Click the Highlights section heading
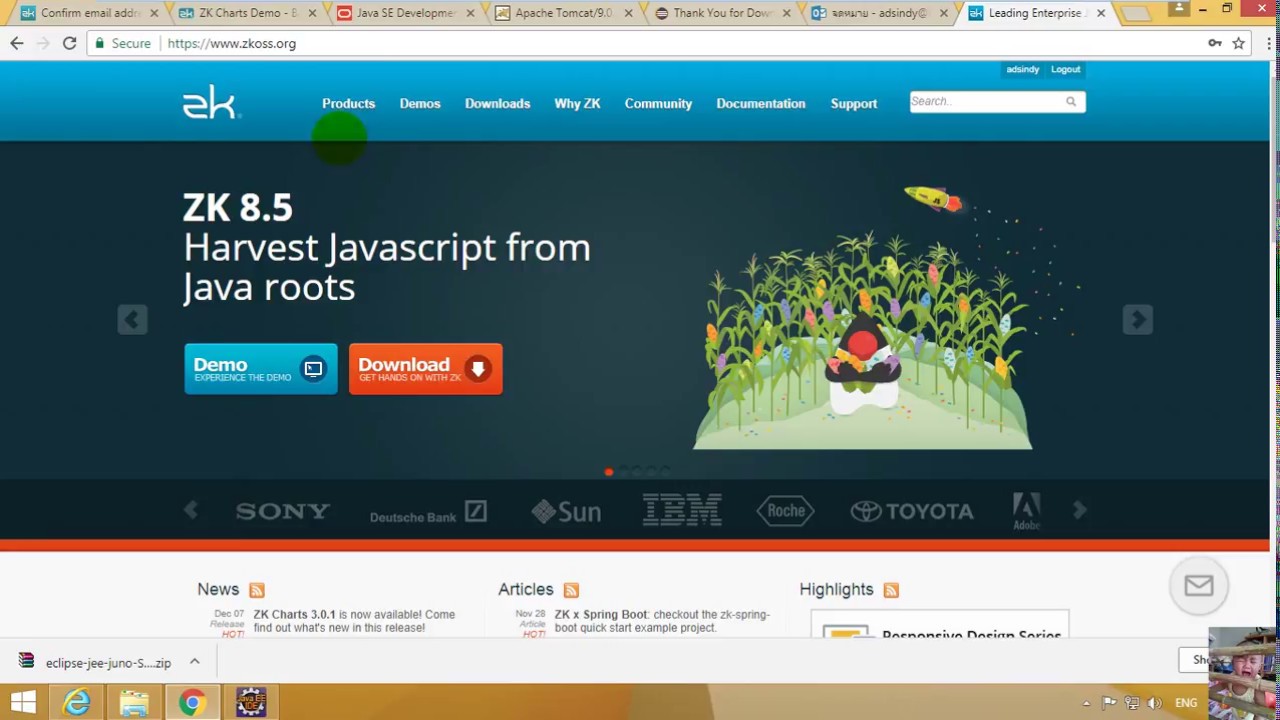This screenshot has height=720, width=1280. click(x=836, y=589)
